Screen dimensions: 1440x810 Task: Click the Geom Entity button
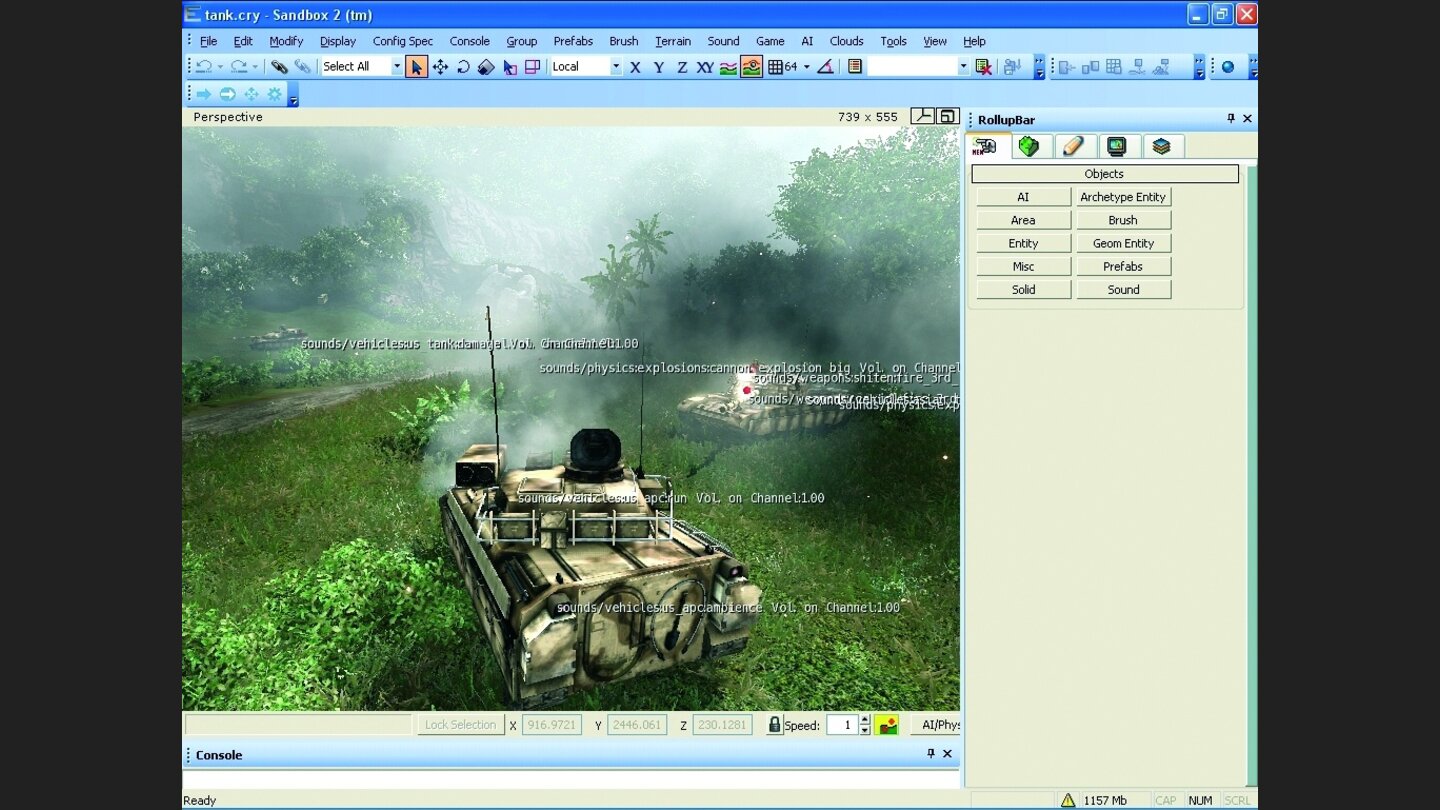[1123, 243]
